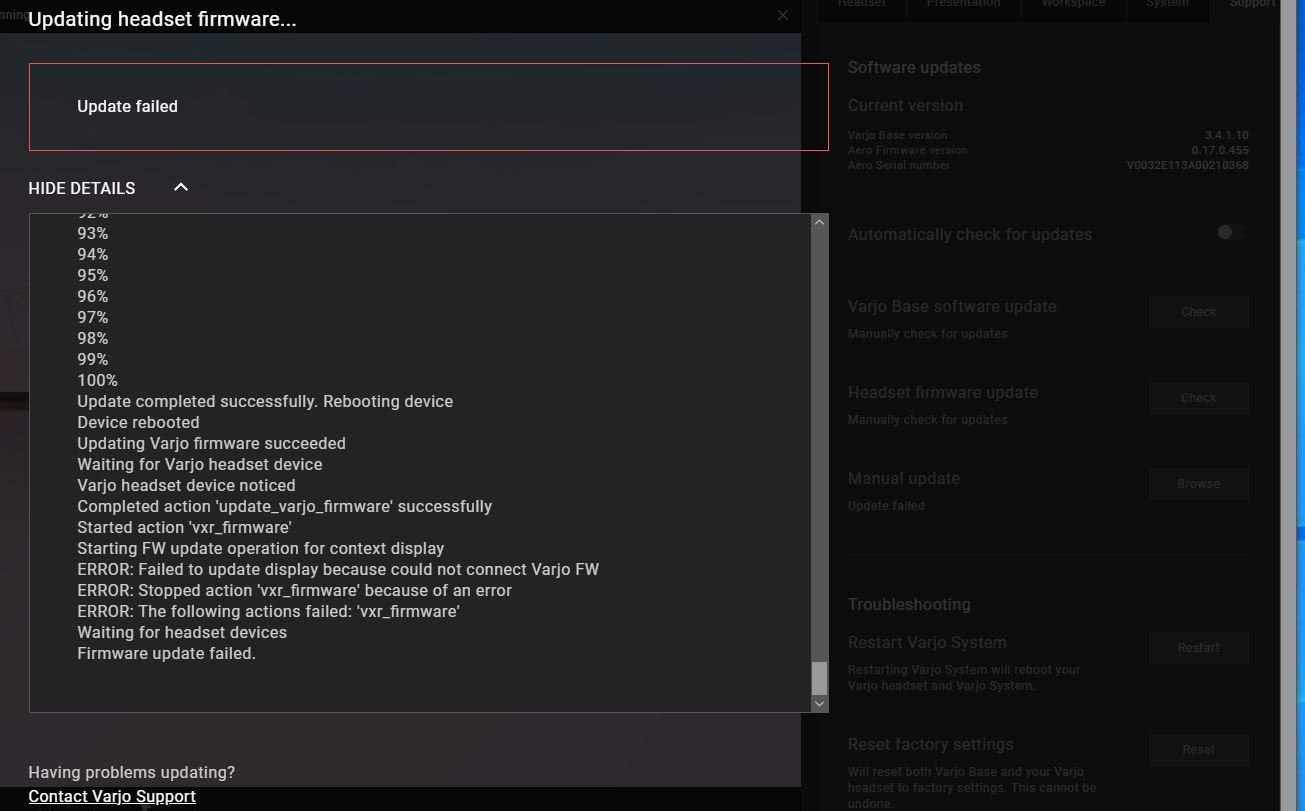
Task: Click error line "Stopped action 'vxr_firmware'"
Action: coord(294,590)
